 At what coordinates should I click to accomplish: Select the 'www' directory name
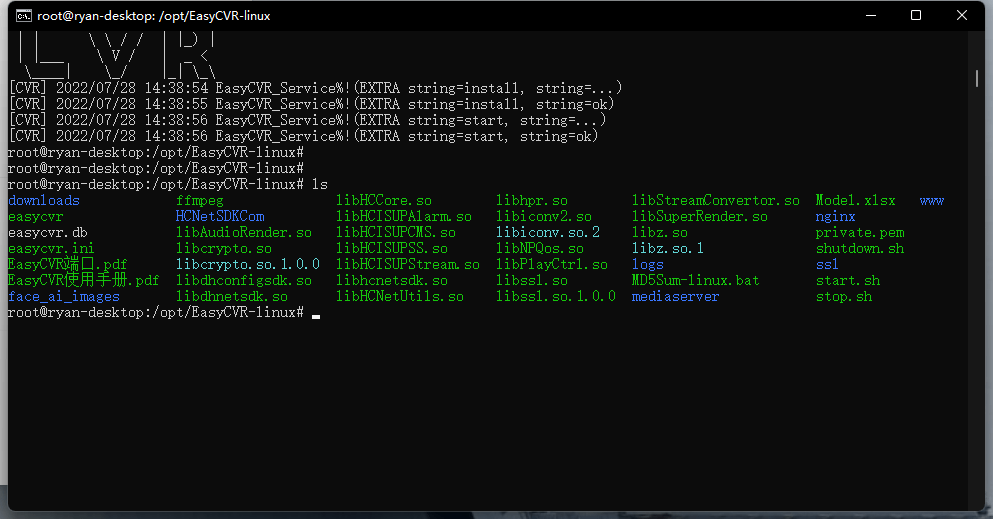click(x=932, y=201)
